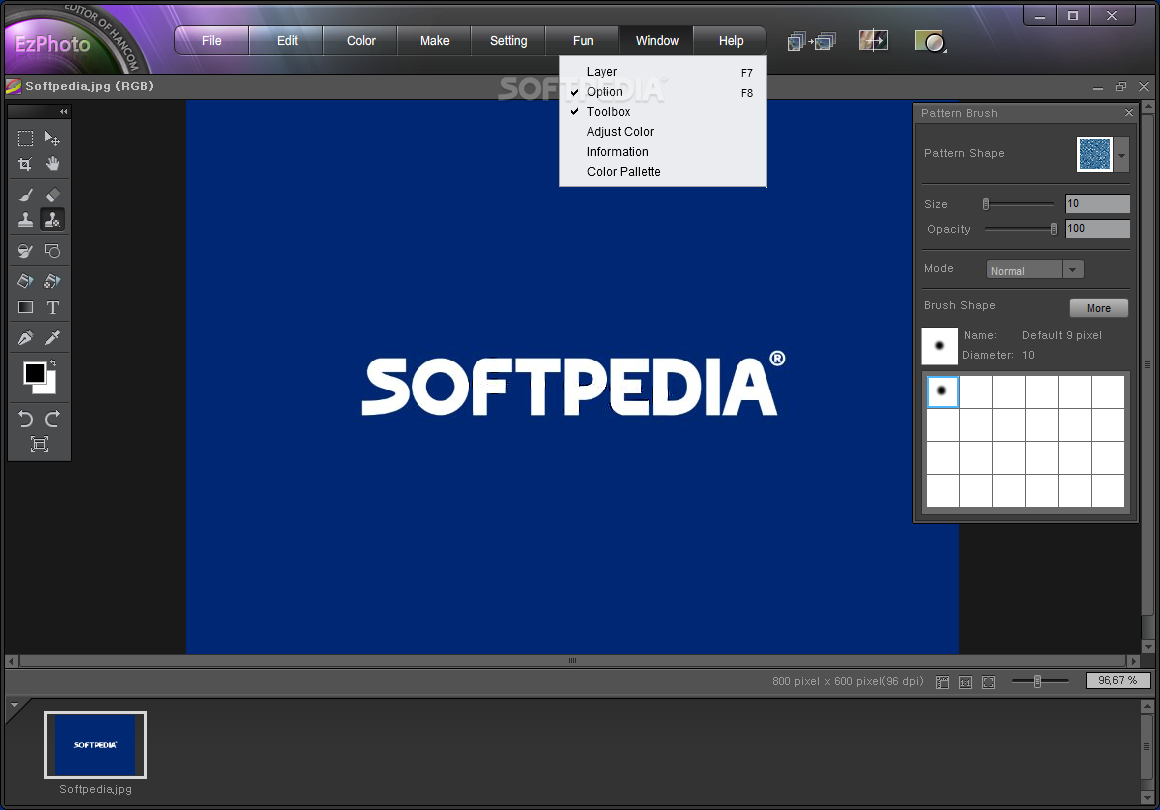Click the More brush shapes button
Viewport: 1160px width, 810px height.
[x=1099, y=308]
